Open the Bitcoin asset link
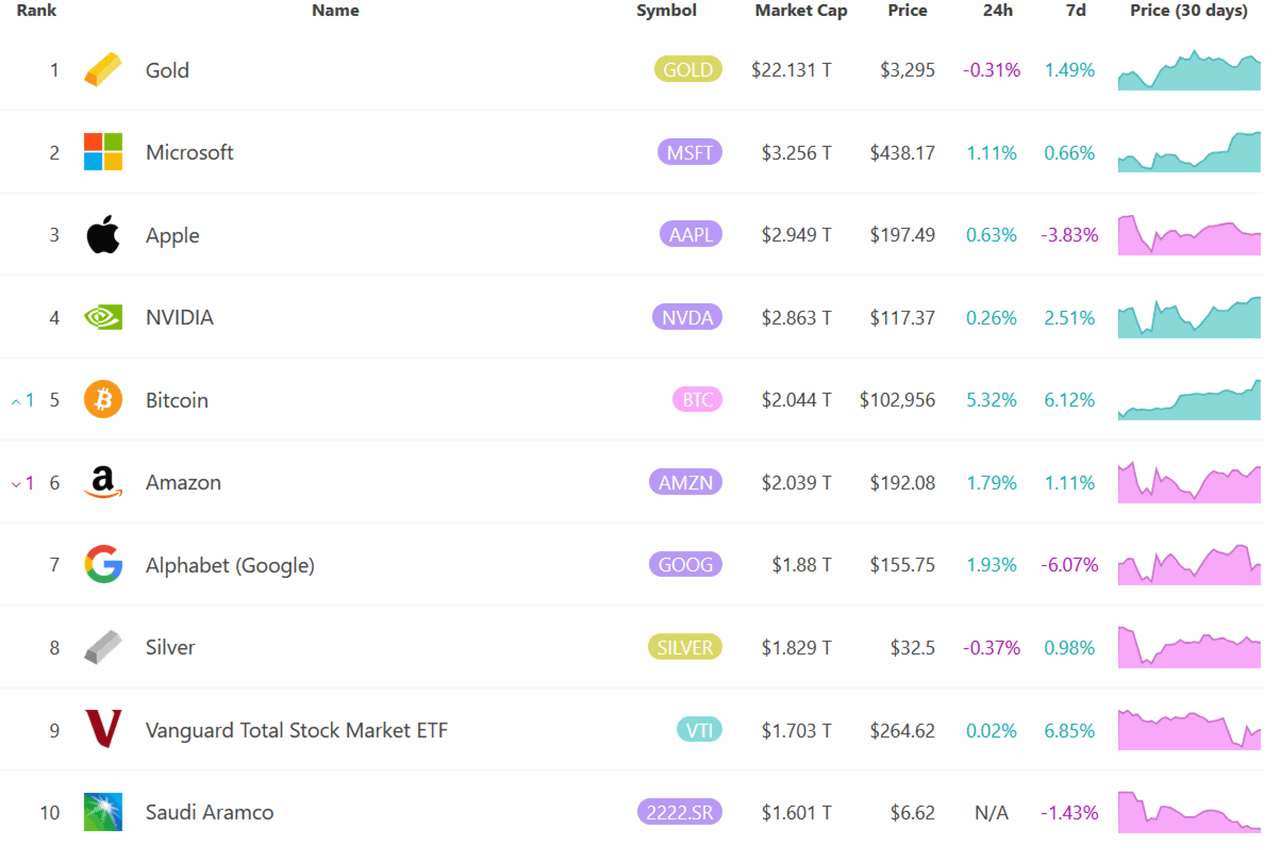 pyautogui.click(x=177, y=400)
